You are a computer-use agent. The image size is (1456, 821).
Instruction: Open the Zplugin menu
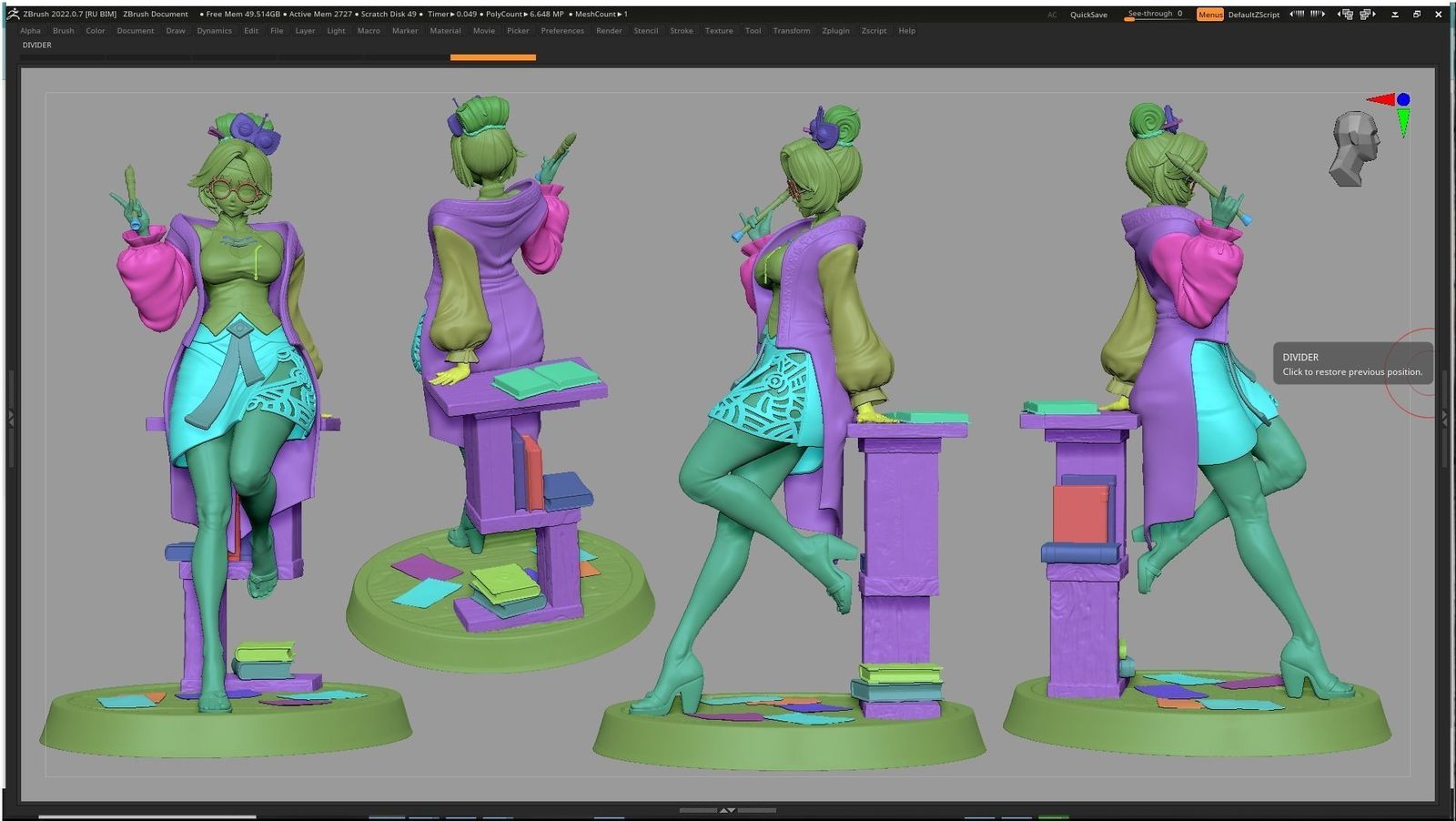tap(834, 30)
